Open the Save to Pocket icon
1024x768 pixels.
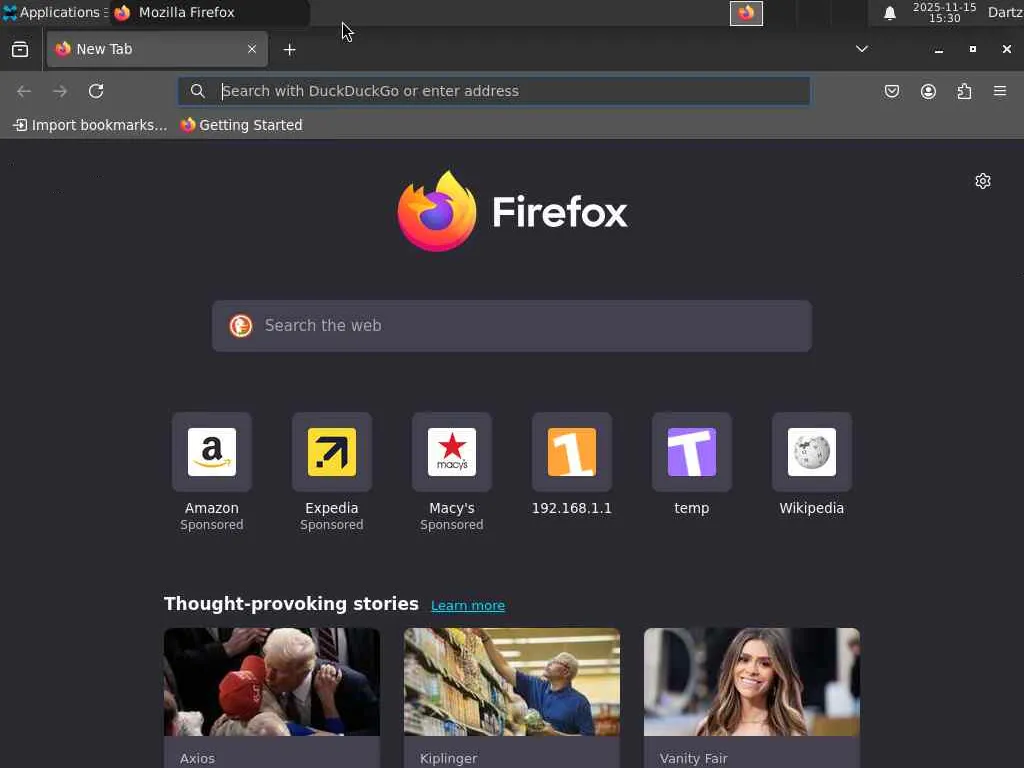click(891, 91)
